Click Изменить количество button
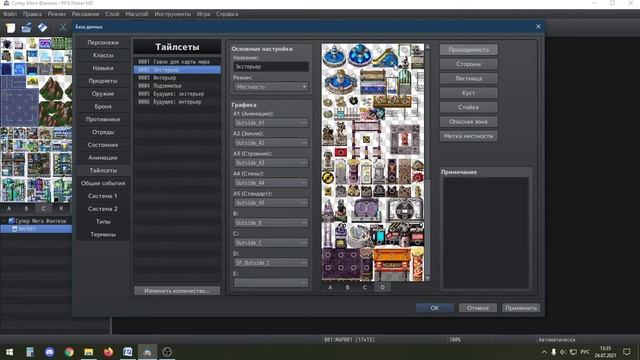 click(x=177, y=291)
